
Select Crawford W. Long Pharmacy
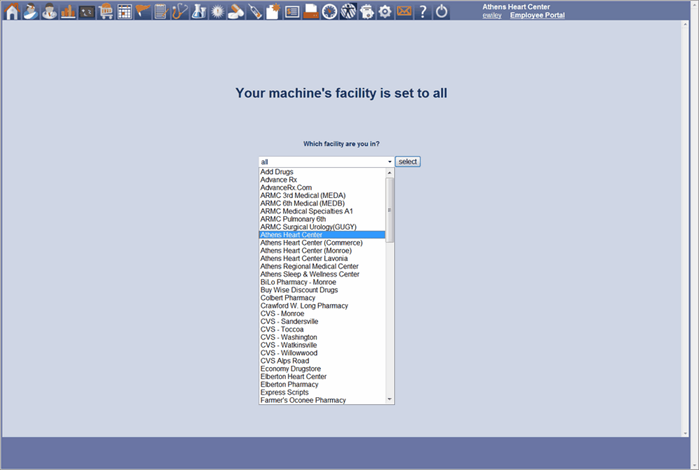click(x=322, y=306)
